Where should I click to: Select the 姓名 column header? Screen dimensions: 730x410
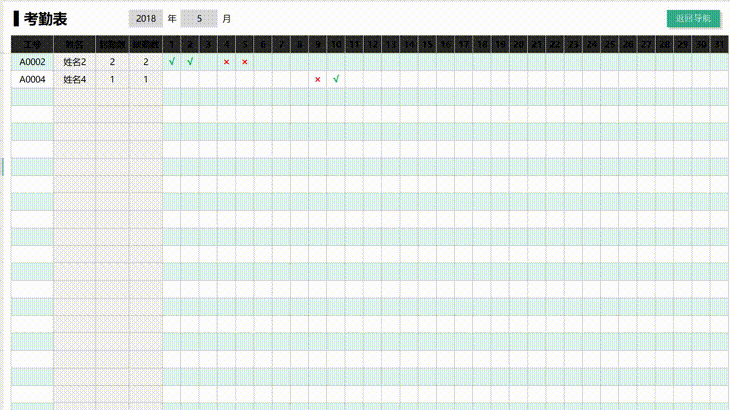tap(75, 45)
